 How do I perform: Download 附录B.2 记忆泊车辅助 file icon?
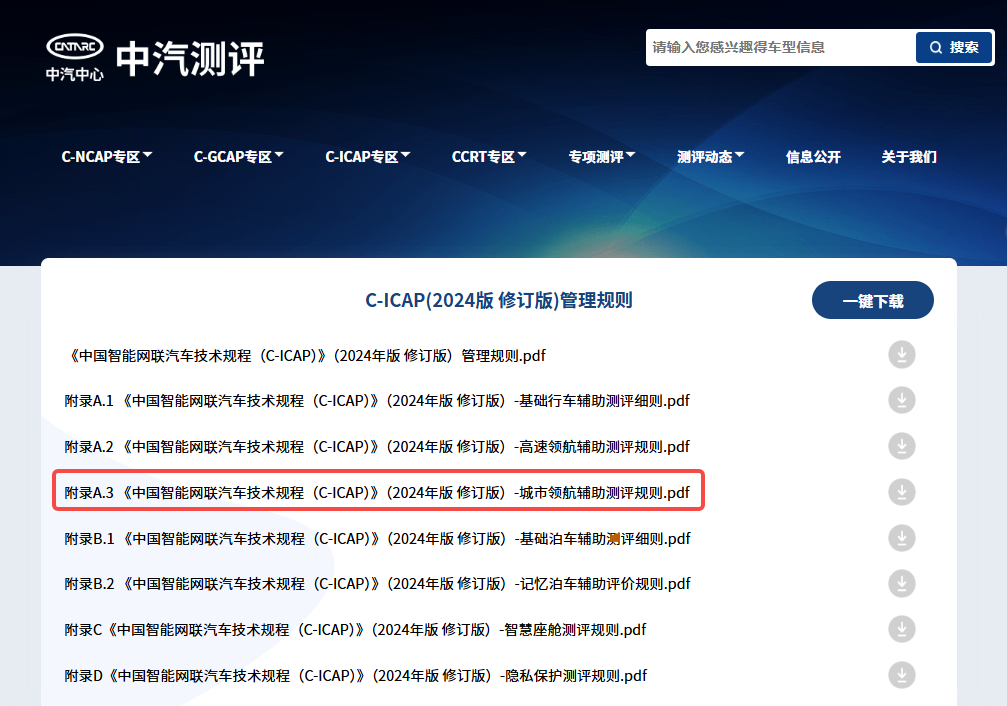point(902,583)
